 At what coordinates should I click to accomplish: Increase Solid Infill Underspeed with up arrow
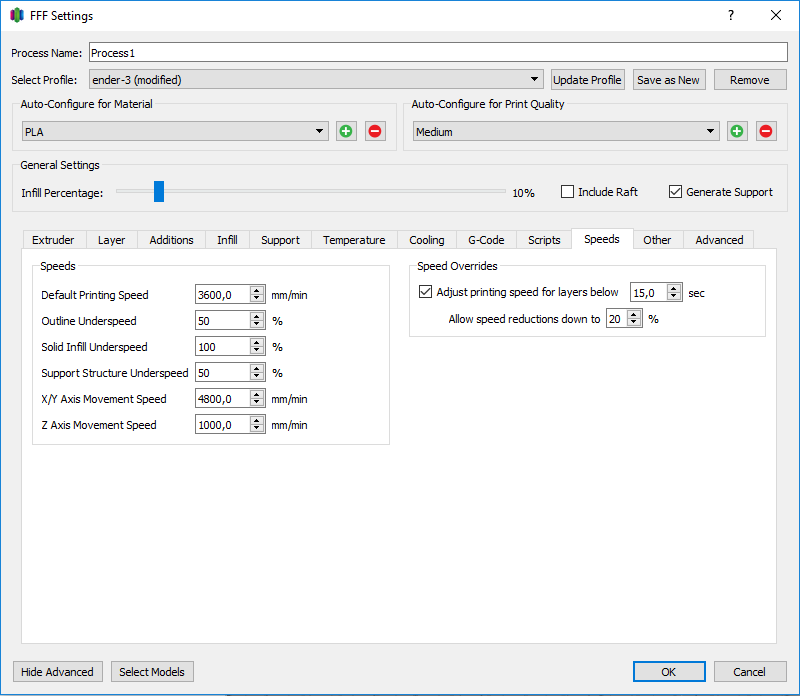tap(257, 342)
